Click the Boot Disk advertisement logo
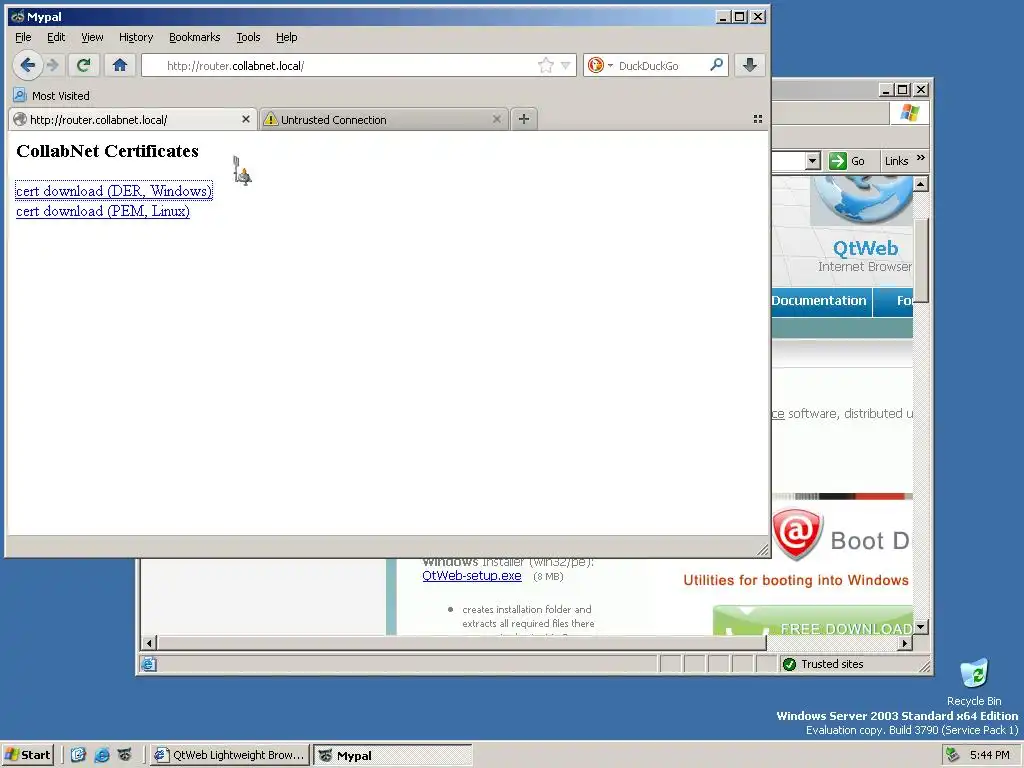The height and width of the screenshot is (768, 1024). (x=841, y=536)
